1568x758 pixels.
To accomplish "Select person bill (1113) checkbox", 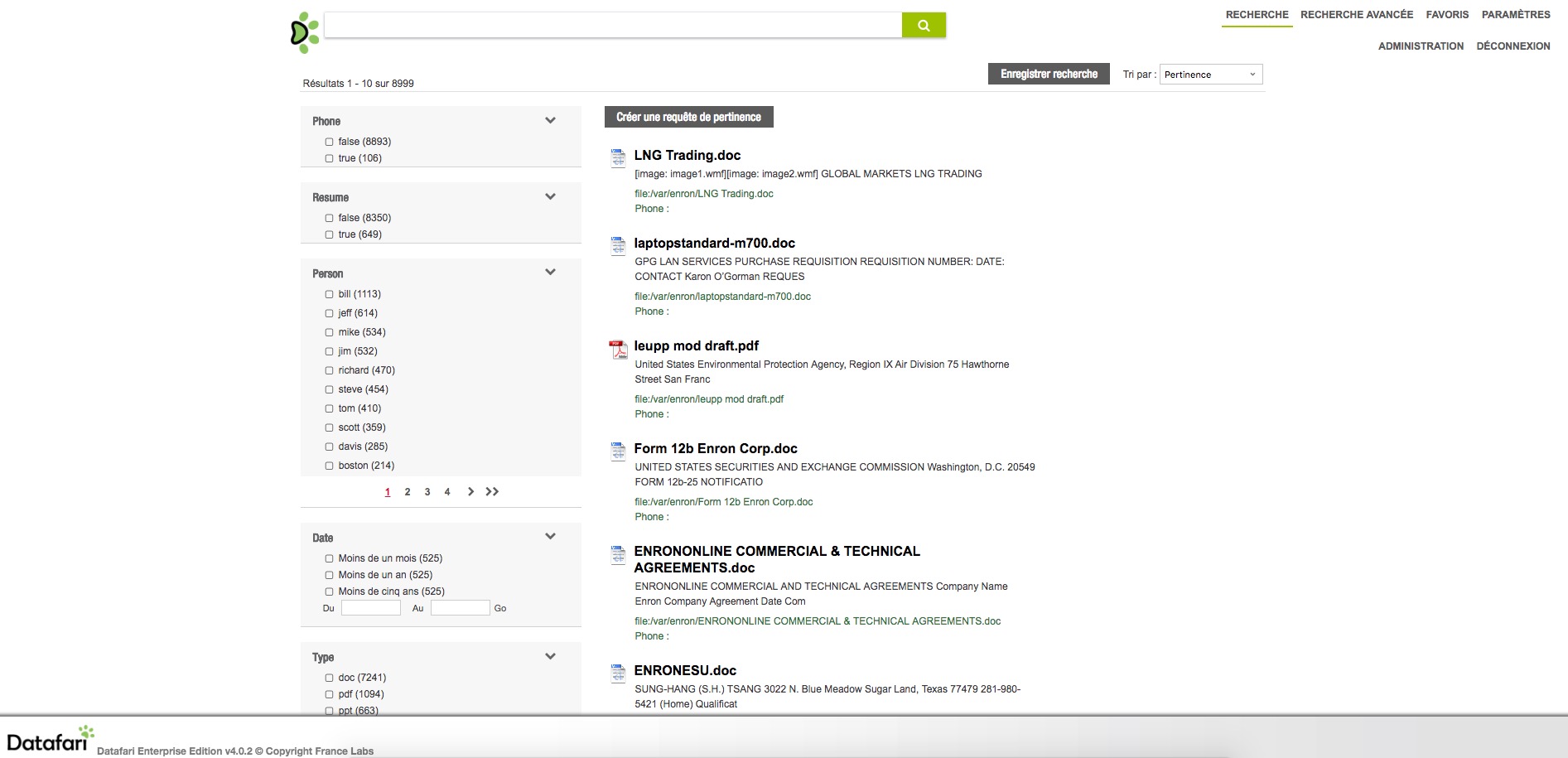I will (x=329, y=294).
